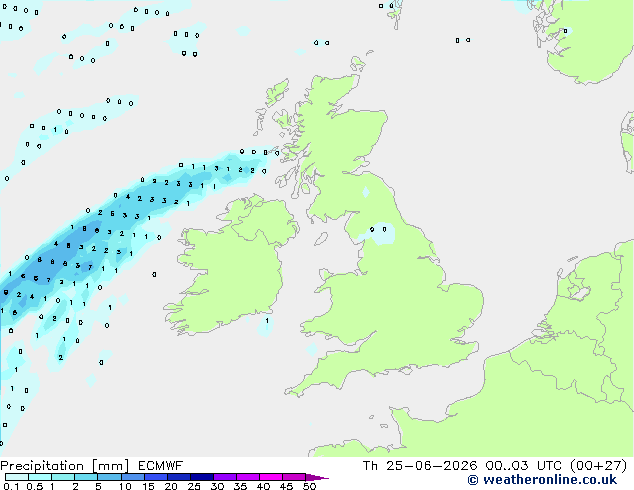Screen dimensions: 634x490
Task: Click the 35–40 mm violet swatch
Action: (x=247, y=477)
